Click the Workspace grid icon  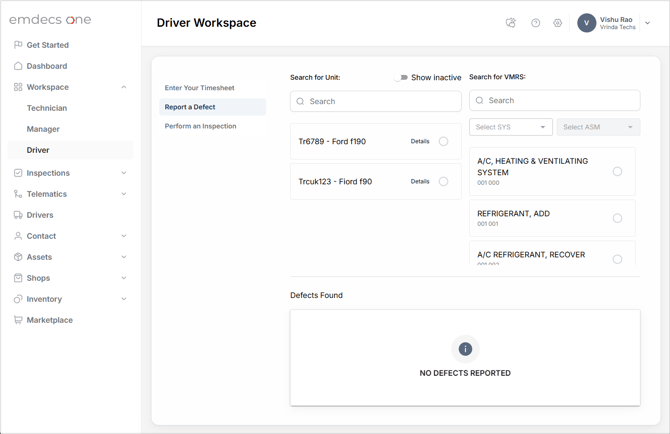[x=18, y=87]
